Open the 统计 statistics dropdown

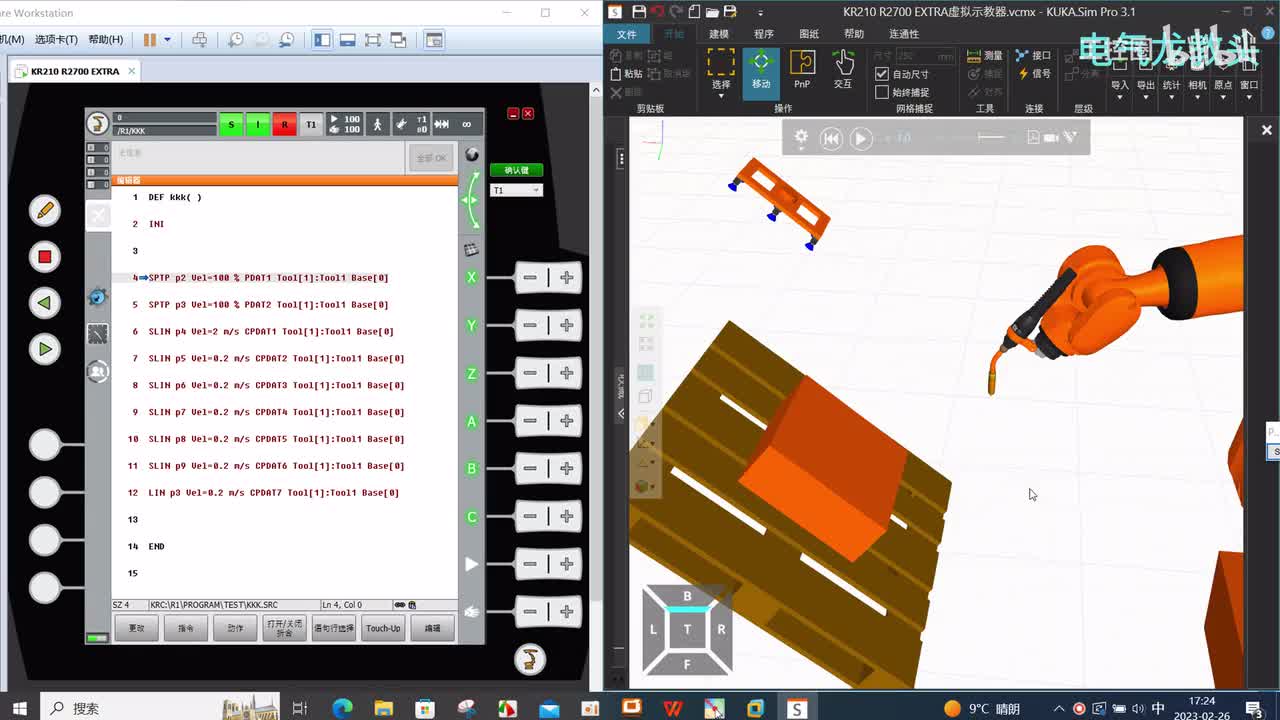1172,85
